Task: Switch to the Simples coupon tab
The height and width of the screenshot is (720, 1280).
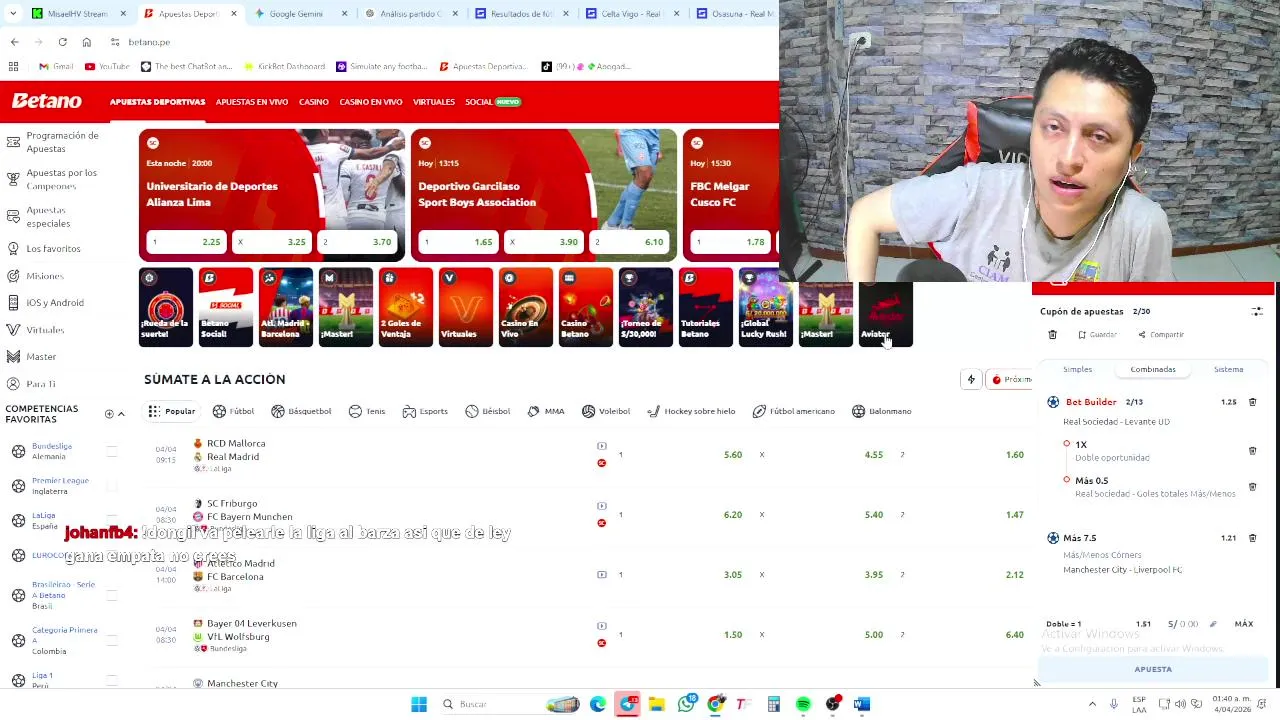Action: (1077, 369)
